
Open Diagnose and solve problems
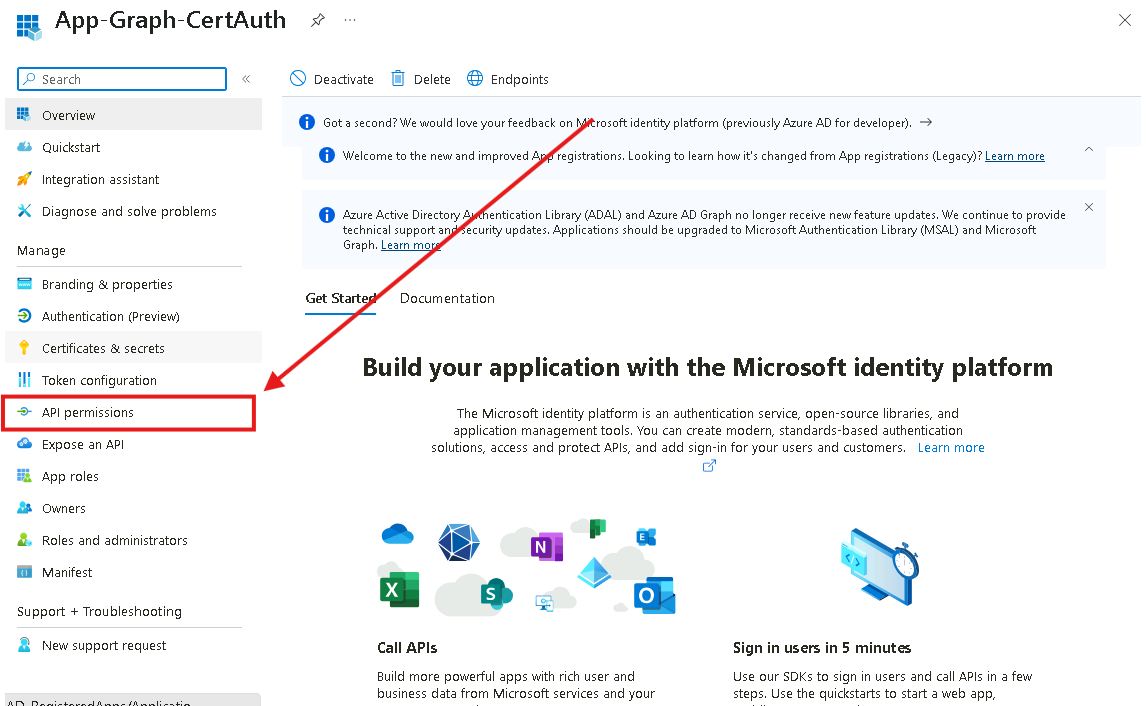(133, 211)
